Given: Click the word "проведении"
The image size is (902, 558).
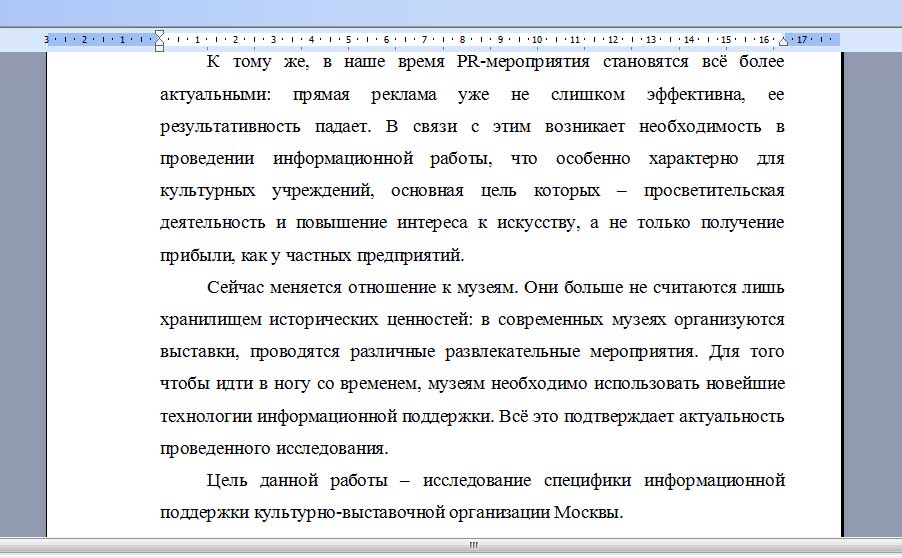Looking at the screenshot, I should 207,159.
